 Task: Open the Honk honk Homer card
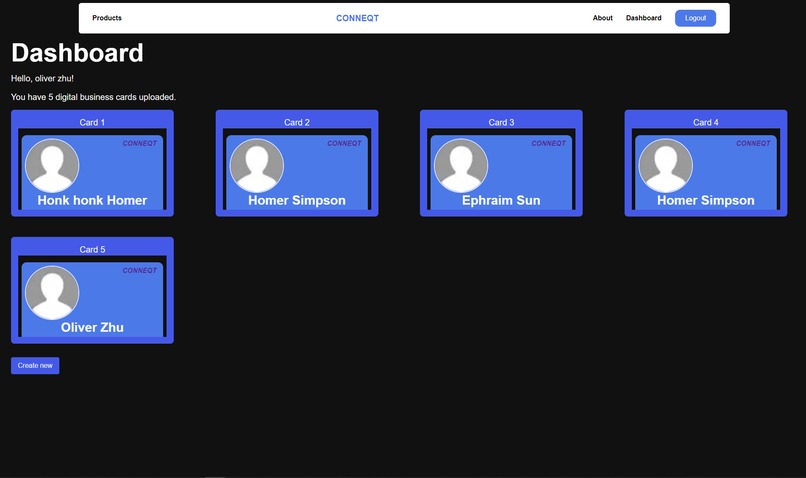point(92,163)
